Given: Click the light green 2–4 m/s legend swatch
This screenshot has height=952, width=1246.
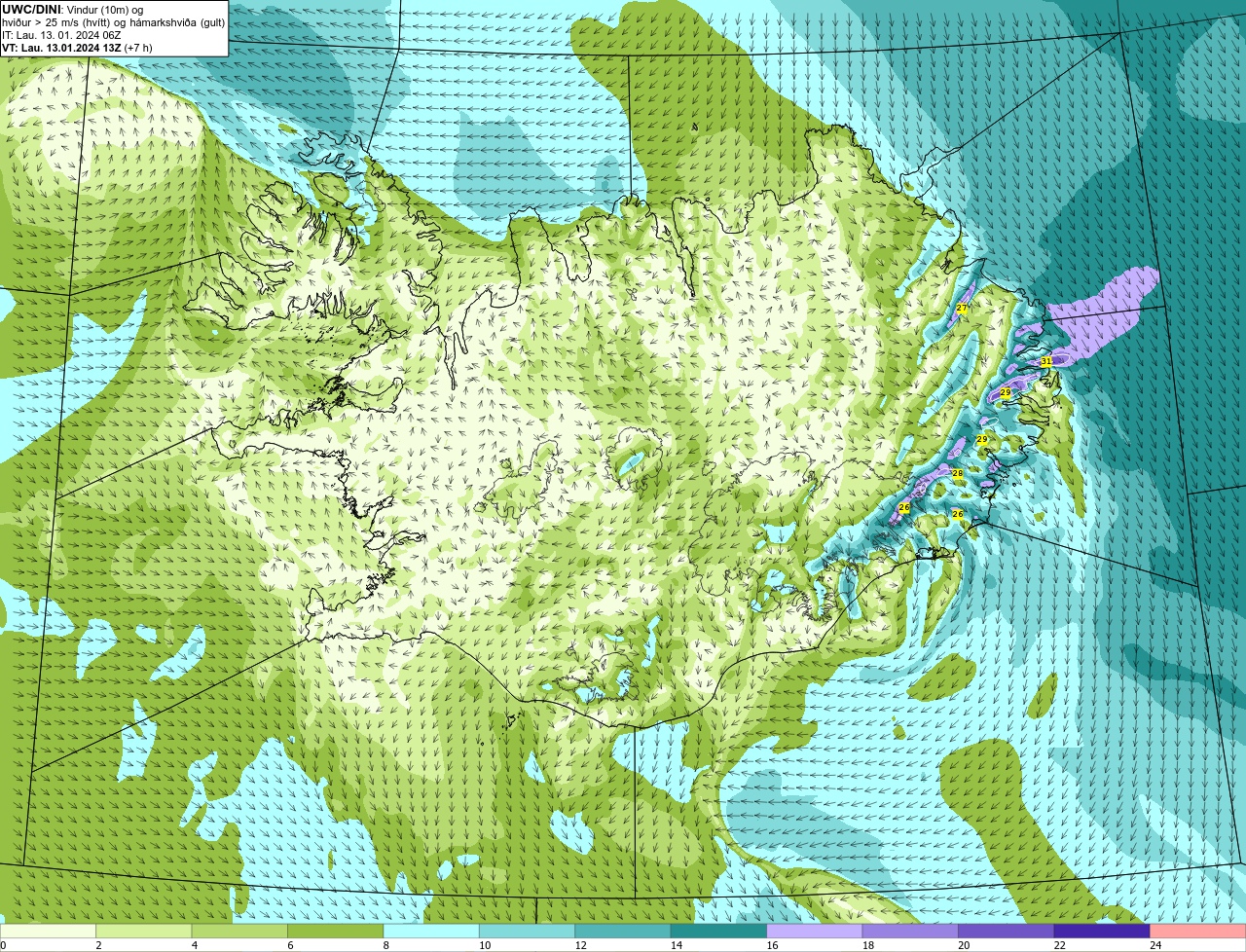Looking at the screenshot, I should point(145,931).
